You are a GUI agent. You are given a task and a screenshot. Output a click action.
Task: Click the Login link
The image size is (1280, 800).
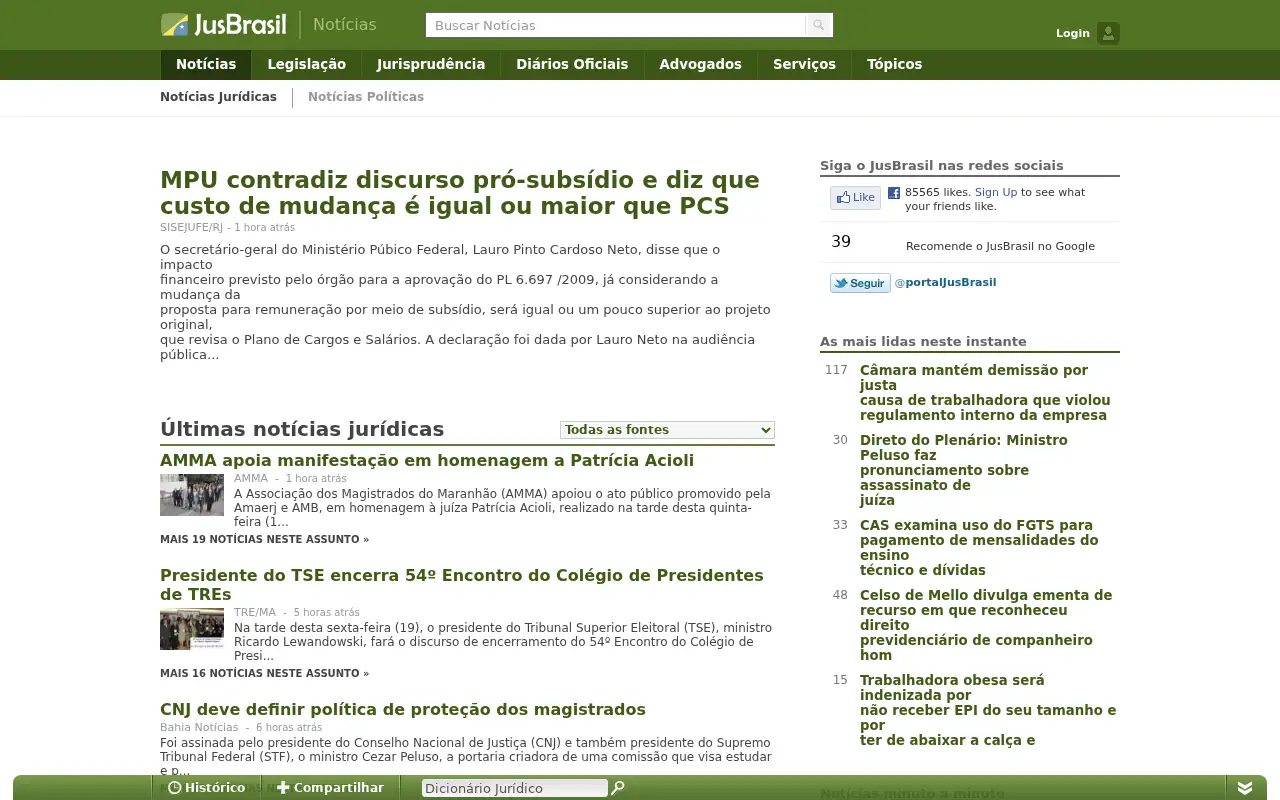(1072, 33)
